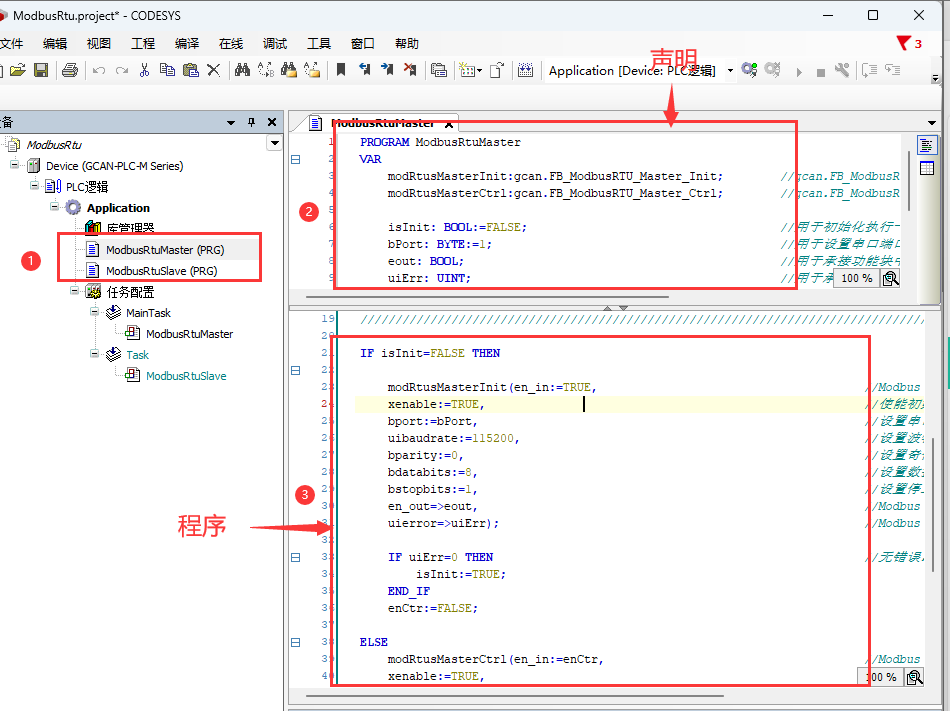Viewport: 950px width, 711px height.
Task: Click the 100 % zoom button in declaration pane
Action: [x=856, y=278]
